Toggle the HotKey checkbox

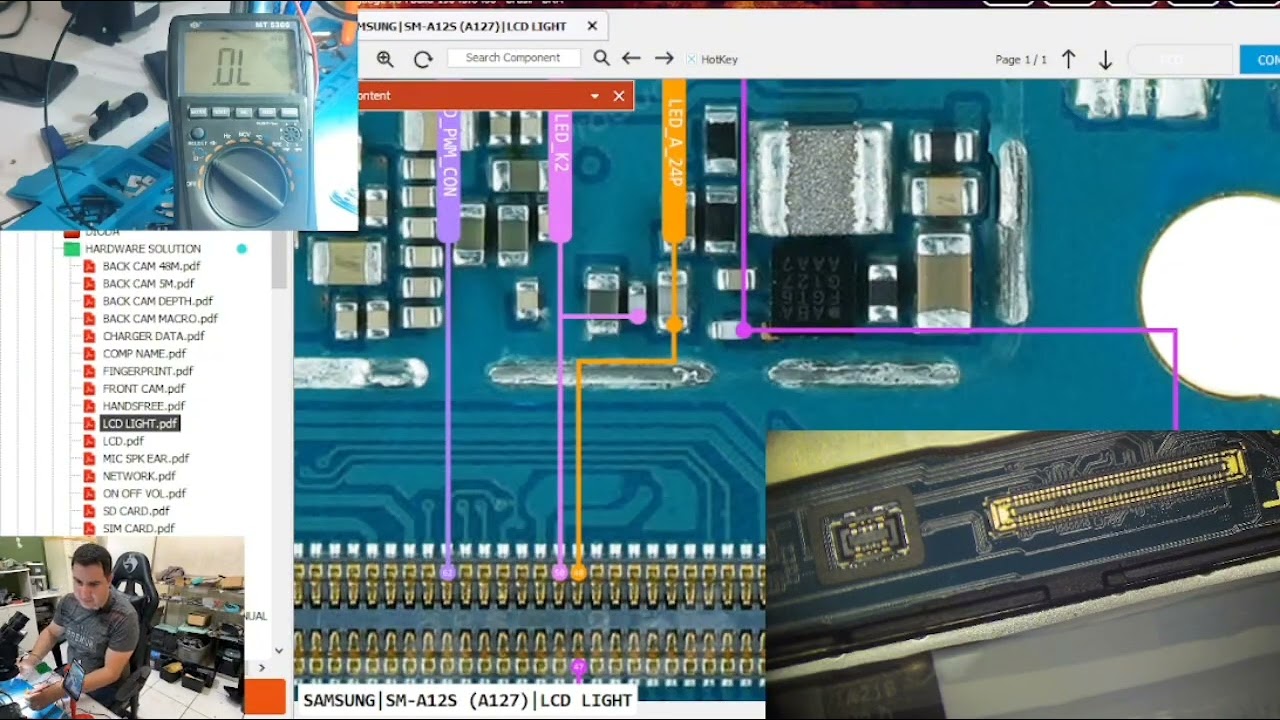(x=691, y=59)
